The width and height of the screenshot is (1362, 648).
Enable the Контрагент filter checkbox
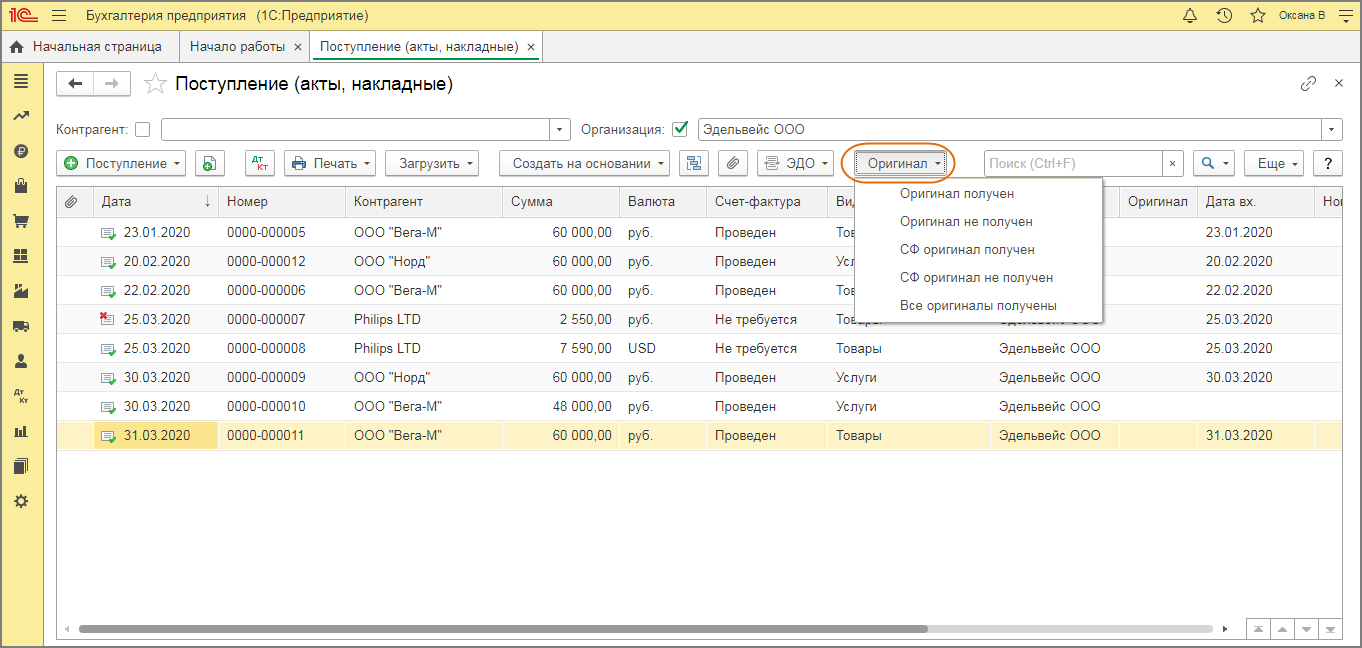pyautogui.click(x=143, y=129)
